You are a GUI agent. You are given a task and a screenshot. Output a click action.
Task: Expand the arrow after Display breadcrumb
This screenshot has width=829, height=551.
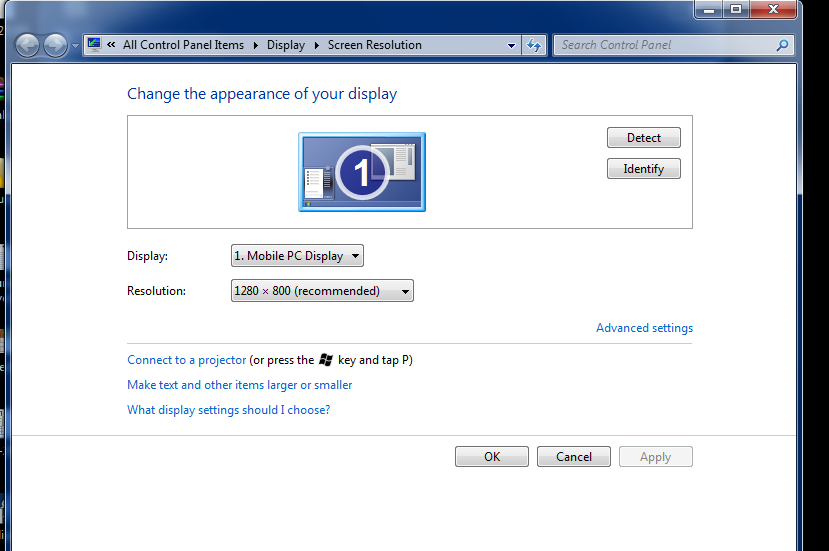[x=317, y=45]
